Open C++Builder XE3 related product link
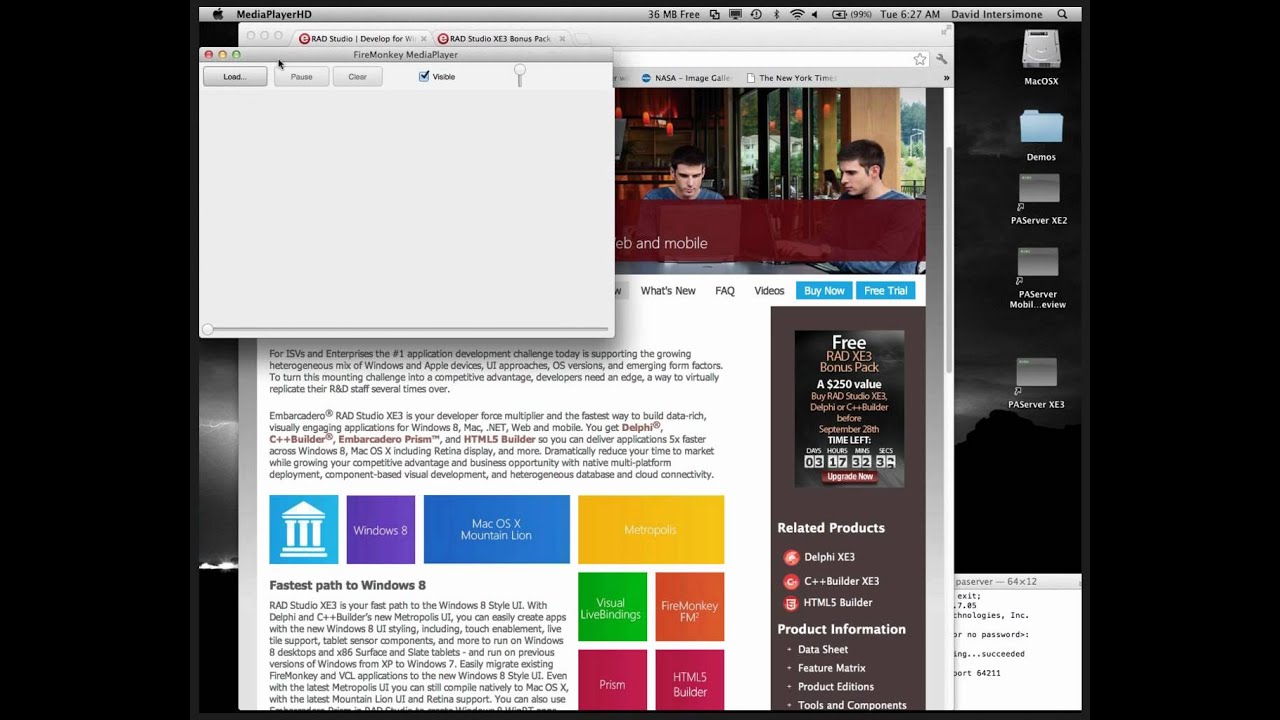The width and height of the screenshot is (1280, 720). pyautogui.click(x=841, y=581)
